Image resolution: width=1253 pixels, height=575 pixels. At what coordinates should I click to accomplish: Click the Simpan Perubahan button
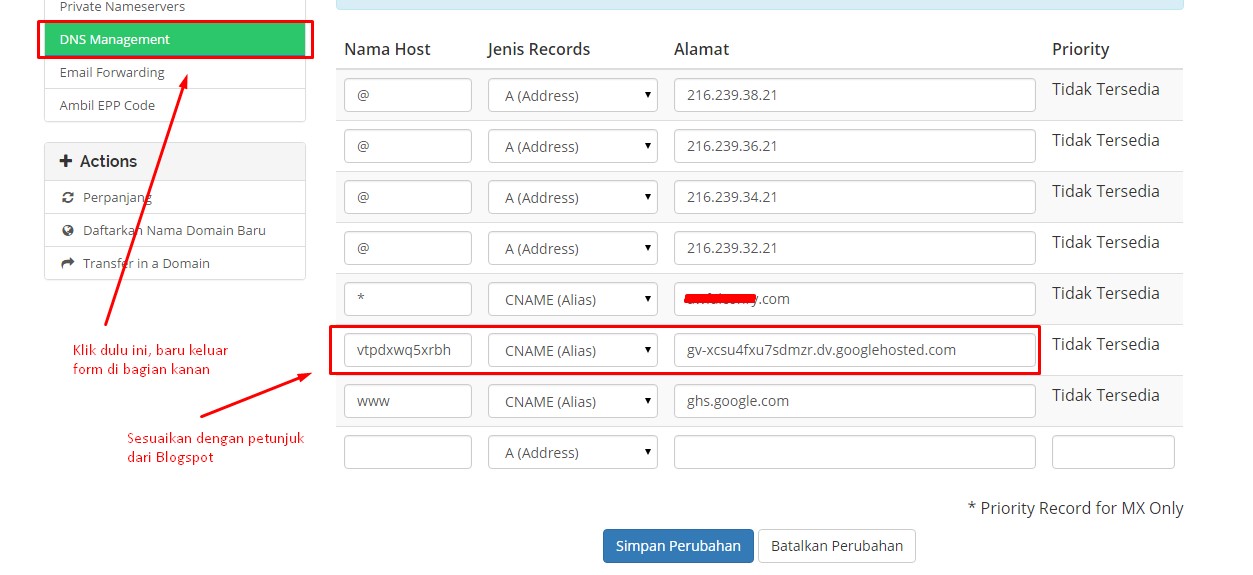click(x=678, y=546)
